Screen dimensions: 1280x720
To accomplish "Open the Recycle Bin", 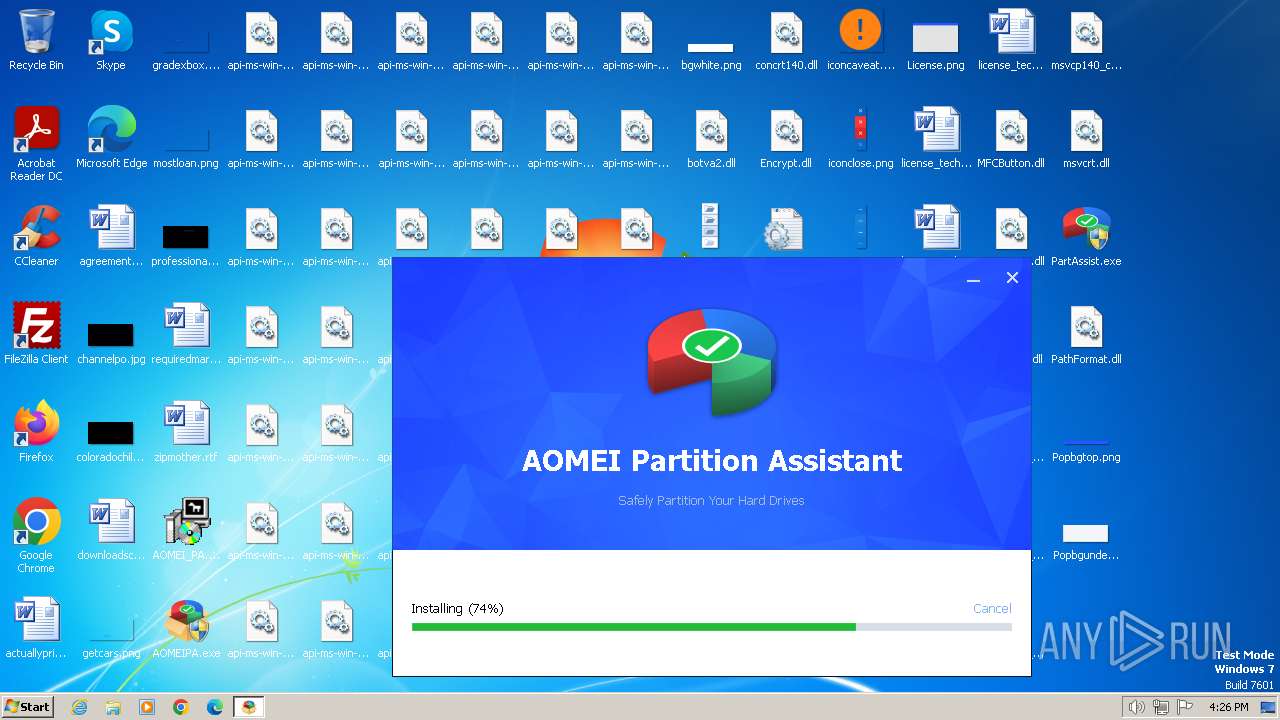I will click(36, 41).
